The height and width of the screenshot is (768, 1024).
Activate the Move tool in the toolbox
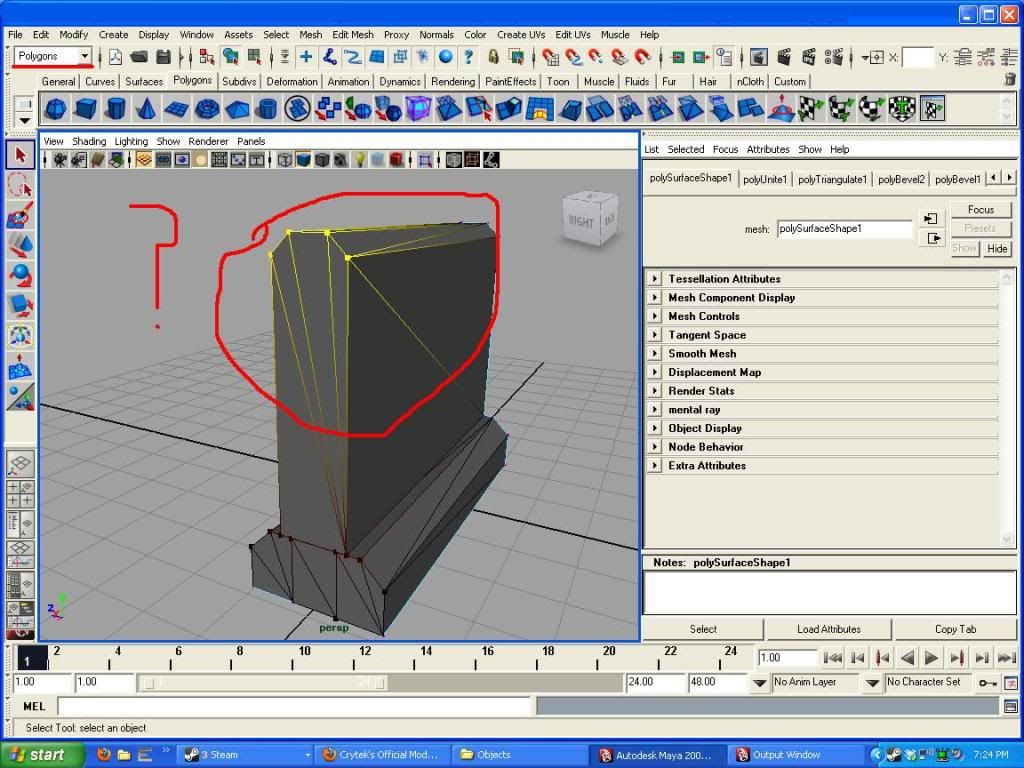(x=20, y=244)
